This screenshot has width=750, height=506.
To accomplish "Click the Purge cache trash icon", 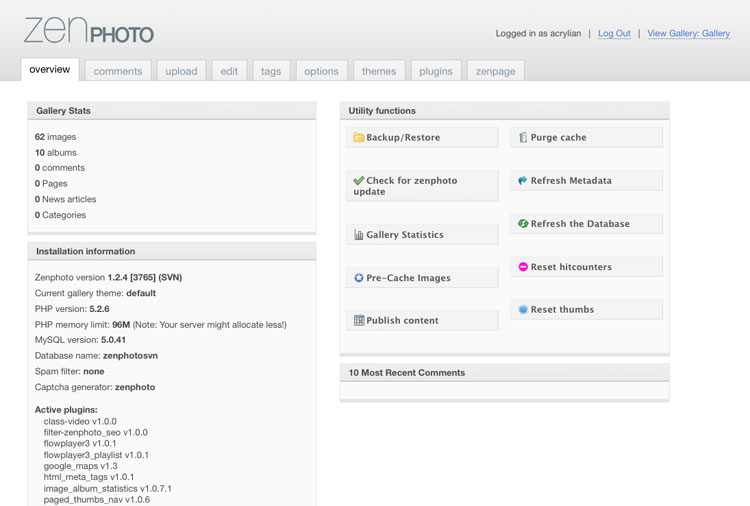I will 523,137.
